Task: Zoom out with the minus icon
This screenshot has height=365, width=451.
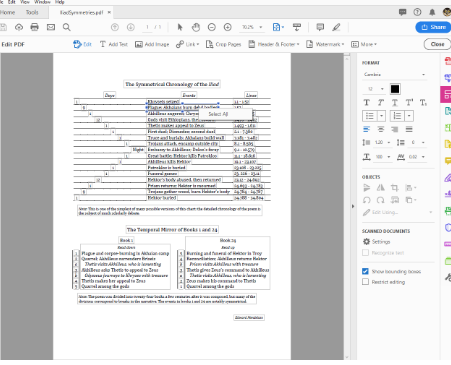Action: click(212, 27)
